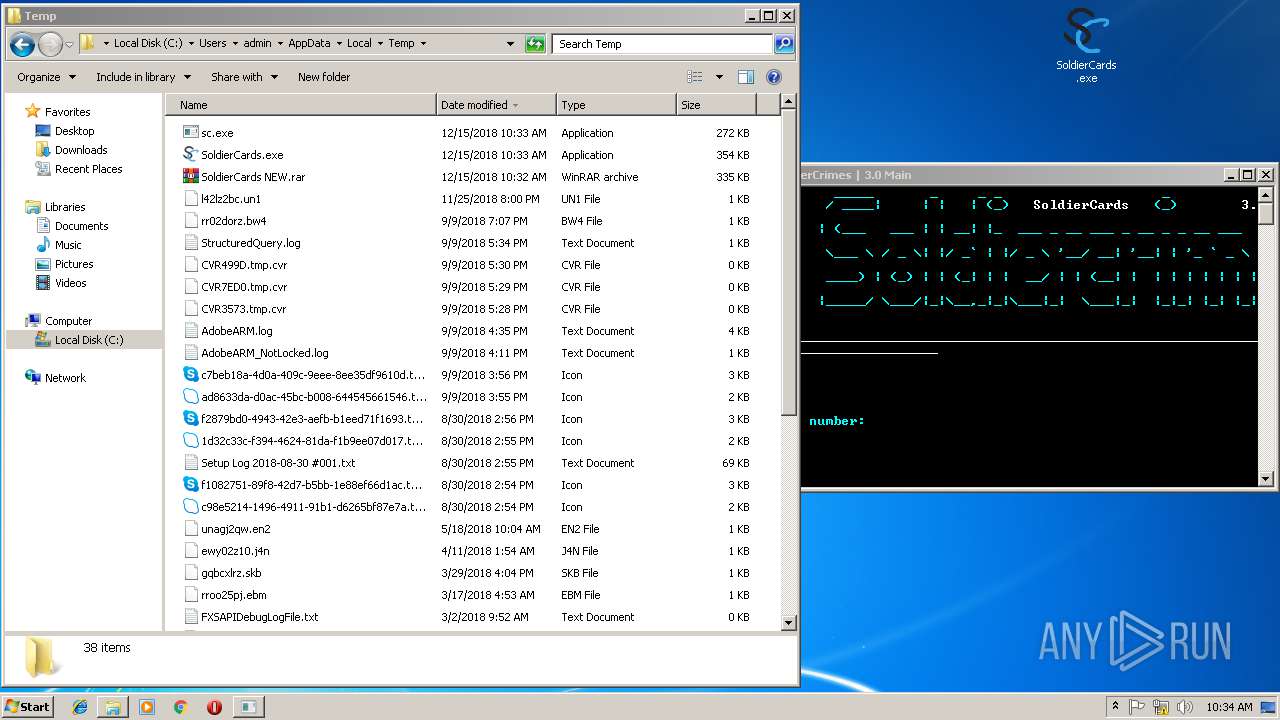Sort by the Name column header
The image size is (1280, 720).
(301, 105)
